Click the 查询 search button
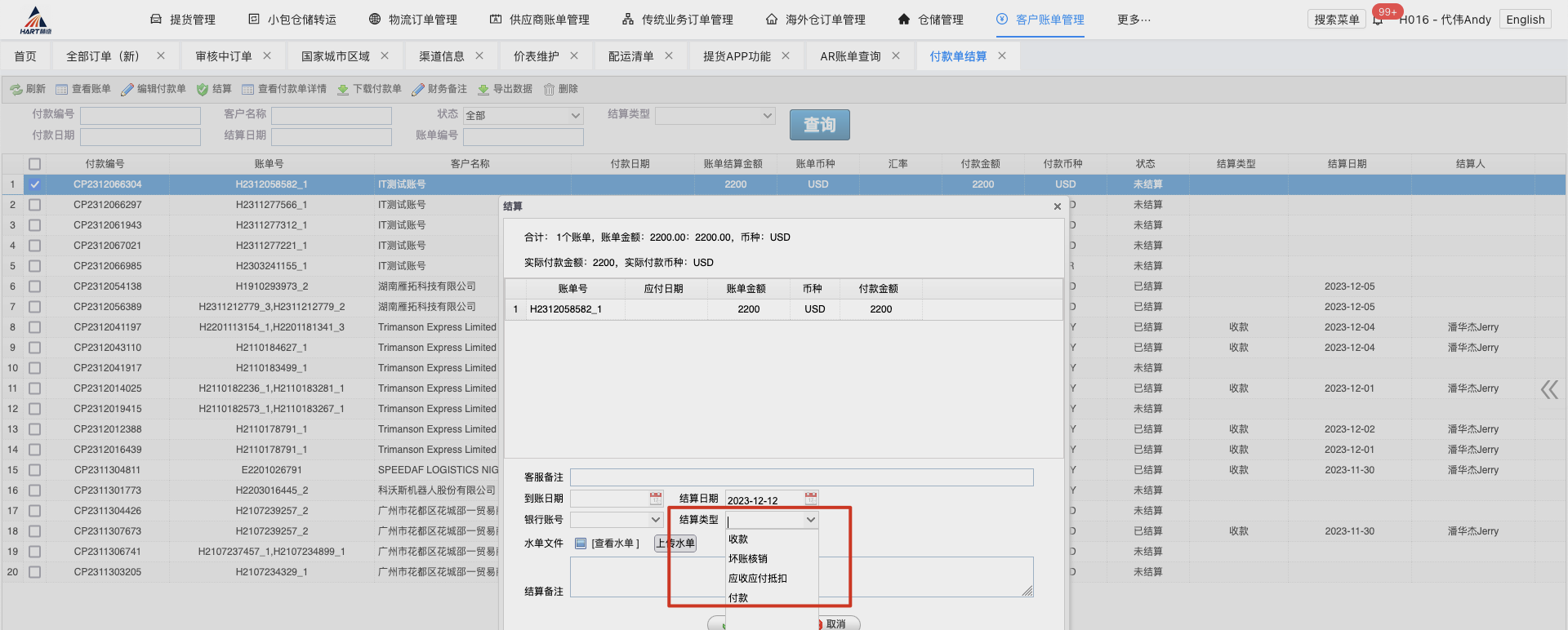The height and width of the screenshot is (630, 1568). click(x=819, y=125)
